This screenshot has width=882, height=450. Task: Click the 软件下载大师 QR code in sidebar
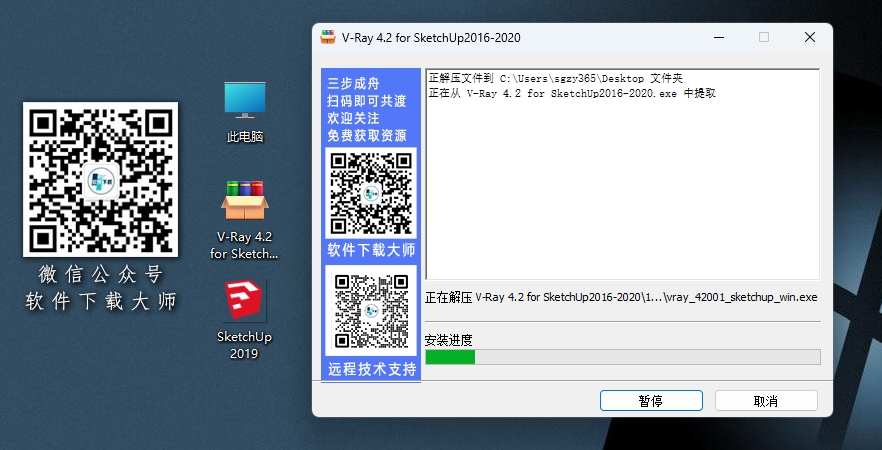coord(371,193)
